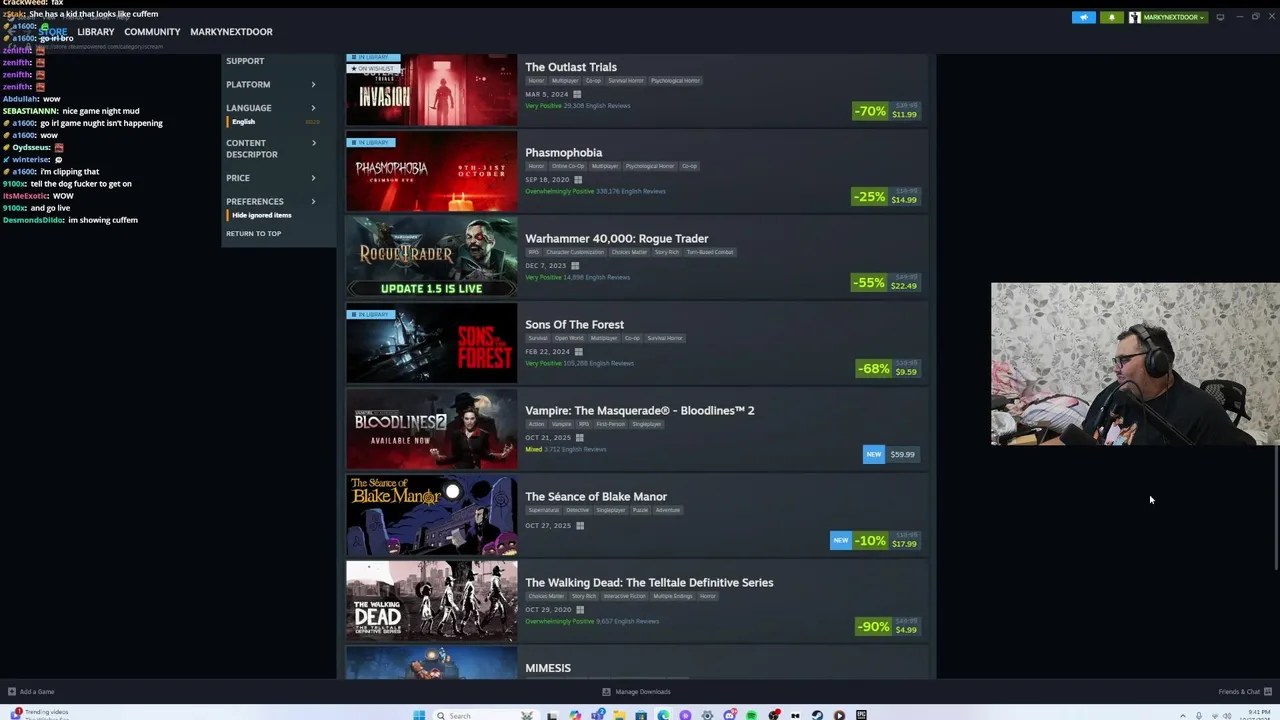This screenshot has width=1280, height=720.
Task: Collapse the Preferences filter section
Action: click(272, 201)
